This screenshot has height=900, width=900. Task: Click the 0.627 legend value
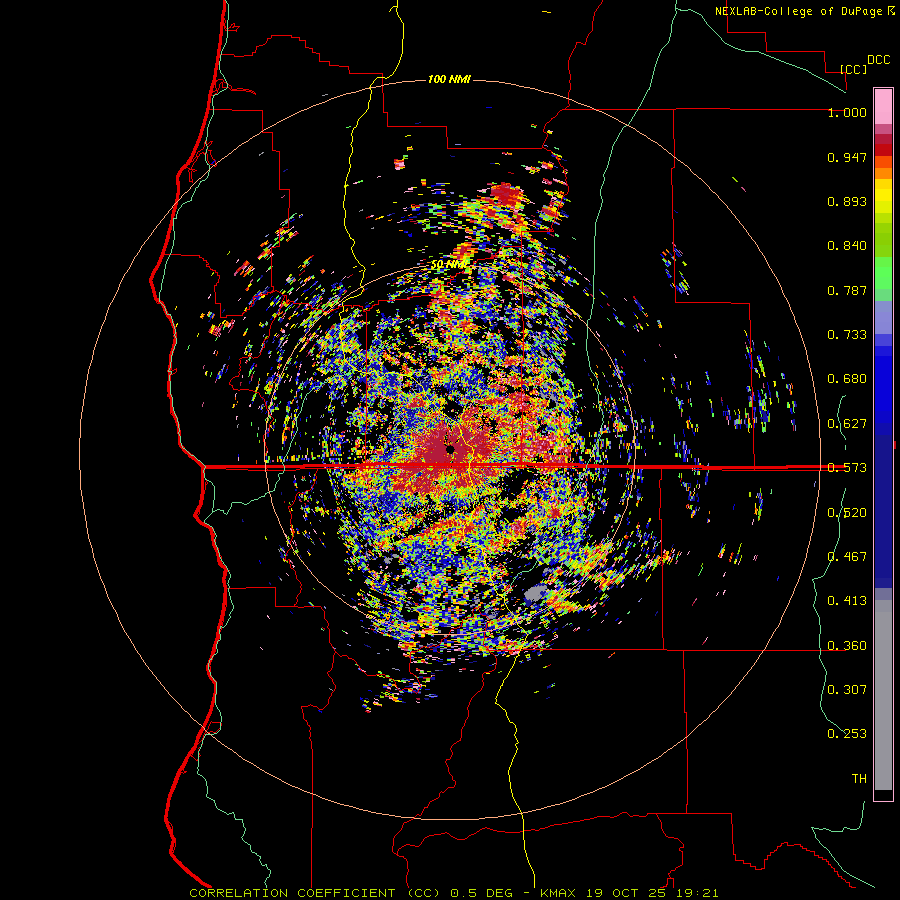(847, 424)
